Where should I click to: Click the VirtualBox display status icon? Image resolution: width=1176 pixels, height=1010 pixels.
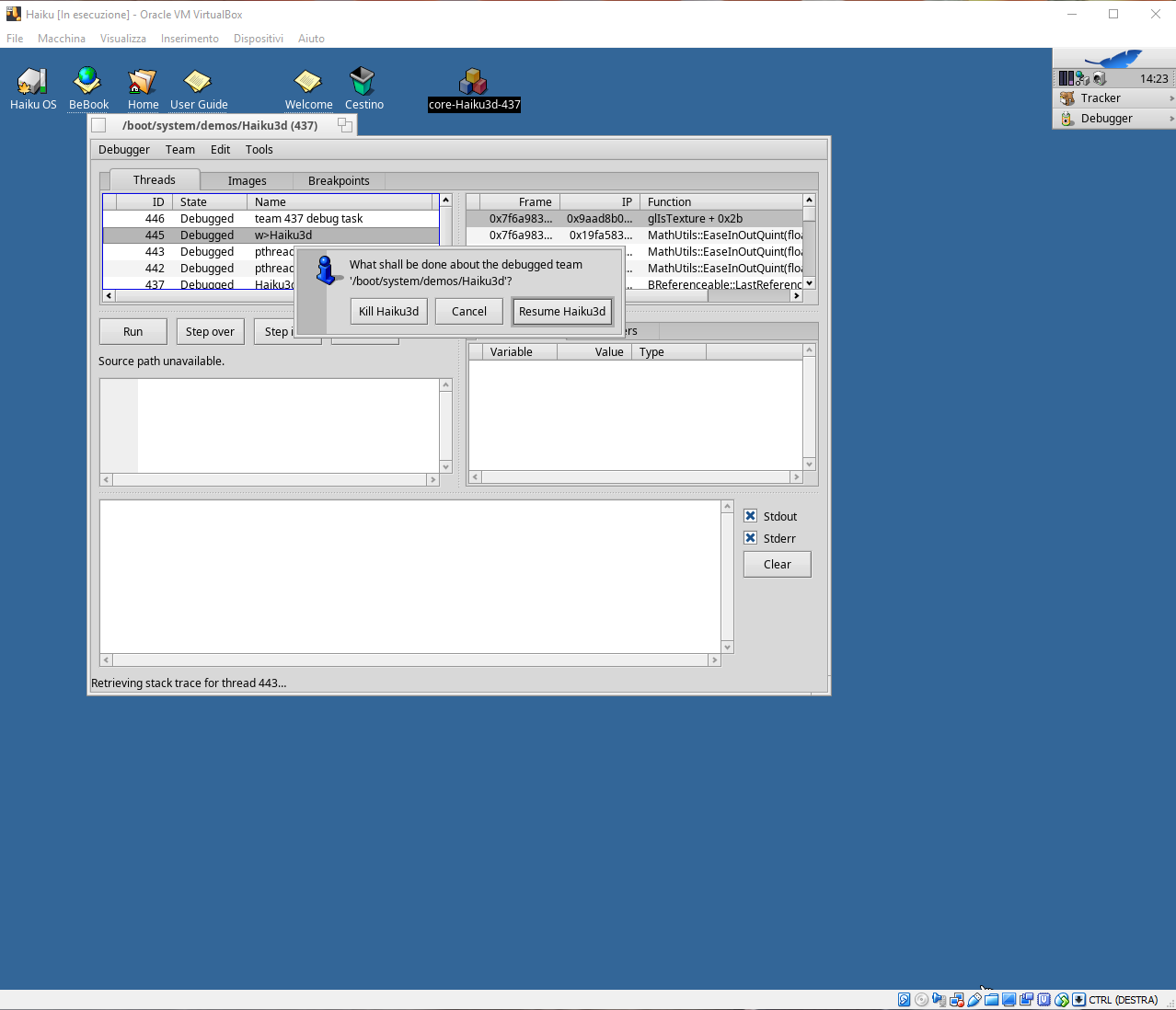point(1009,1000)
